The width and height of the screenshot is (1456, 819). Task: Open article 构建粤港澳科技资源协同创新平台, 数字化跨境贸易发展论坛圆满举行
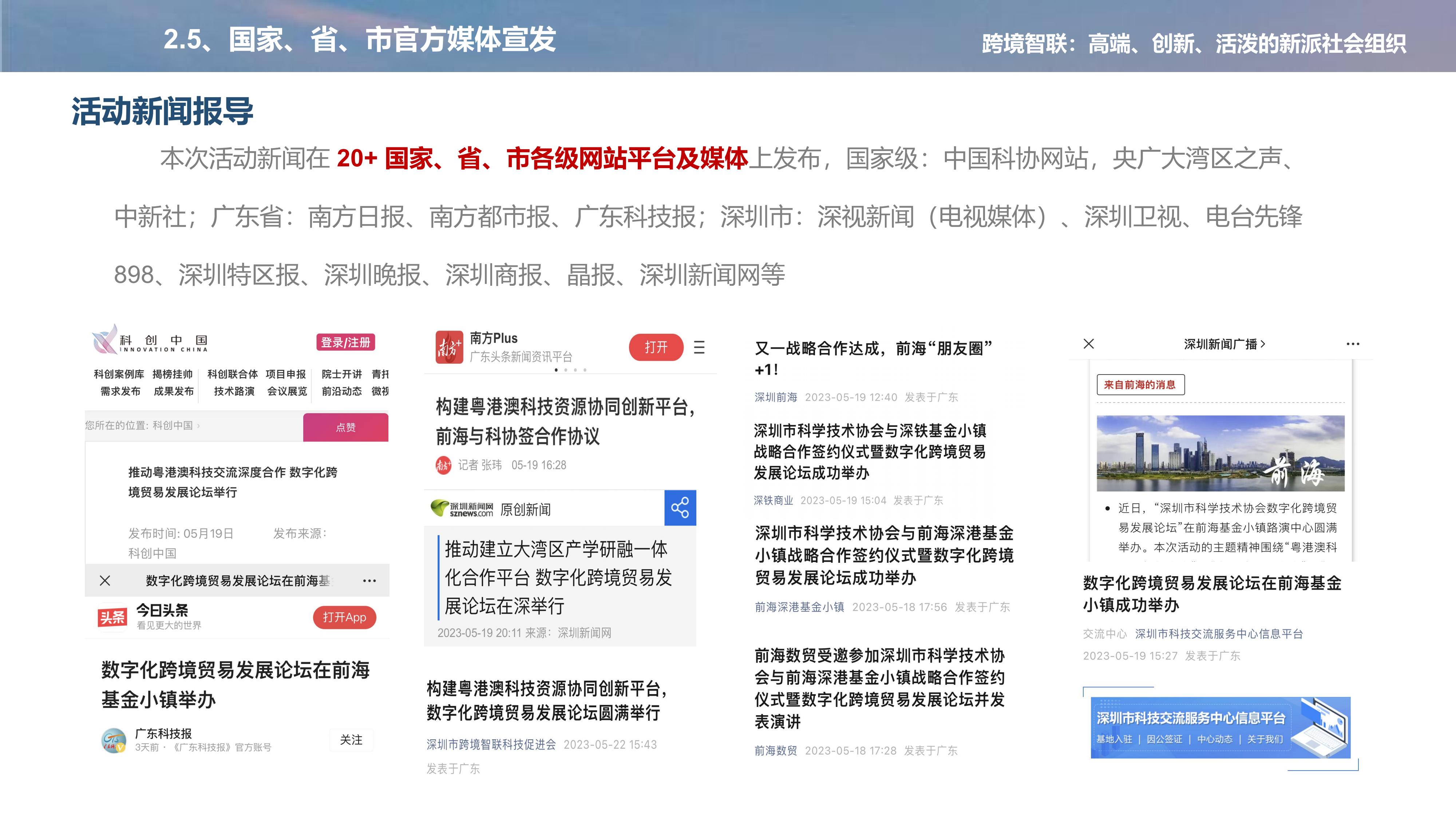click(547, 700)
